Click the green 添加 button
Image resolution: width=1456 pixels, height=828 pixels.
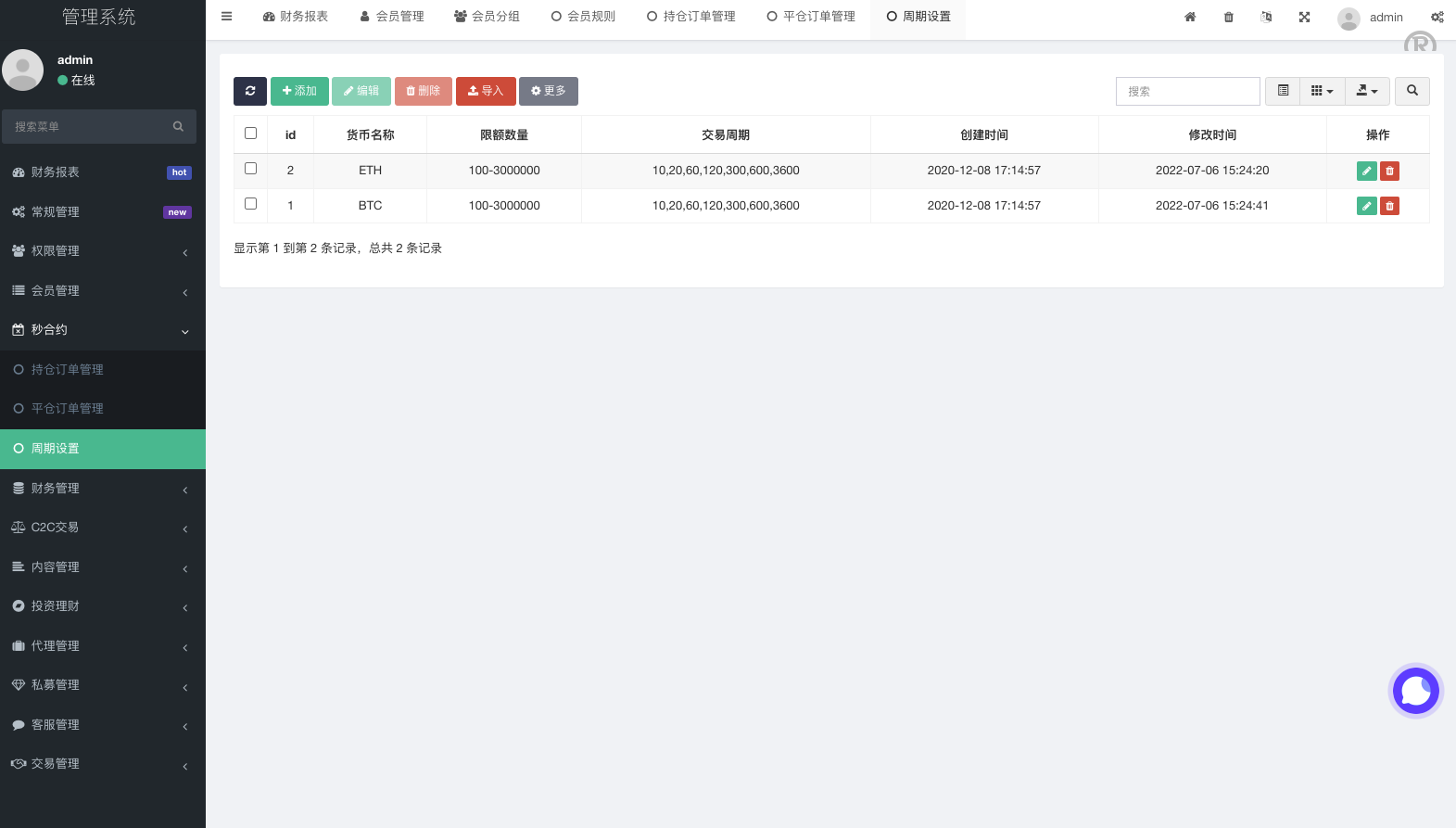[x=299, y=91]
